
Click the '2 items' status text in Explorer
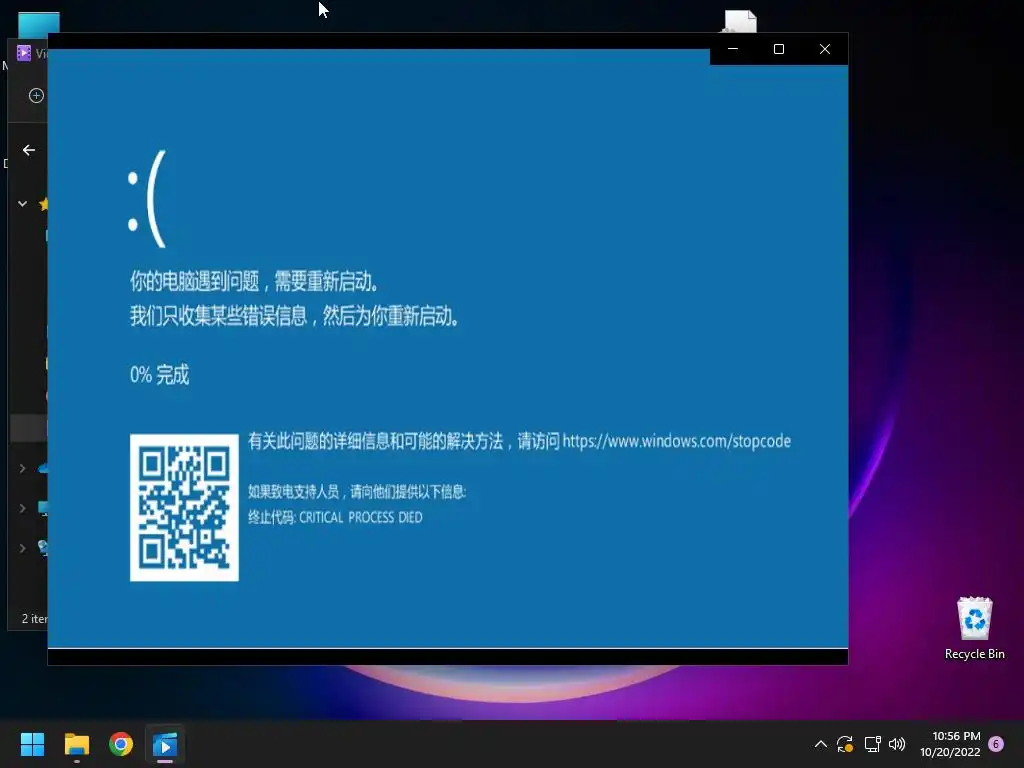point(34,618)
